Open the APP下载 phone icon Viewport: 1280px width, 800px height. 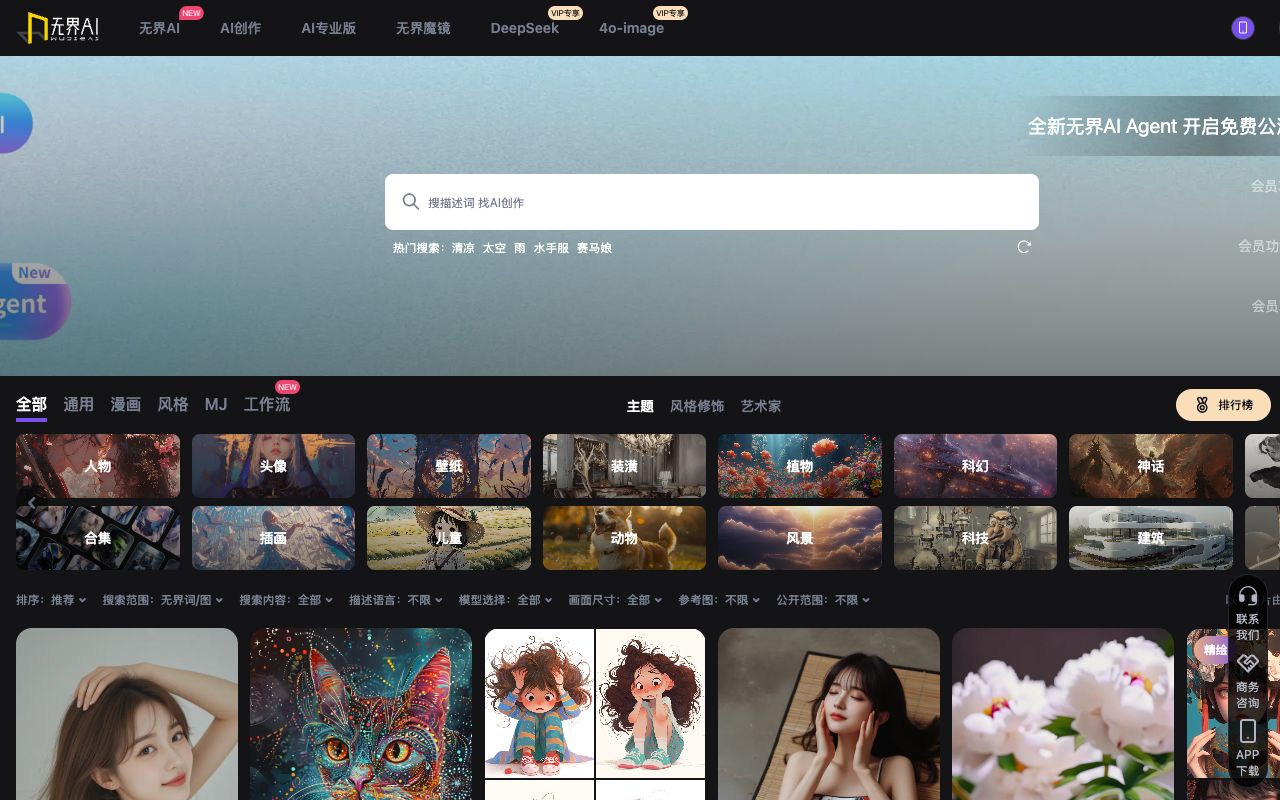1247,731
